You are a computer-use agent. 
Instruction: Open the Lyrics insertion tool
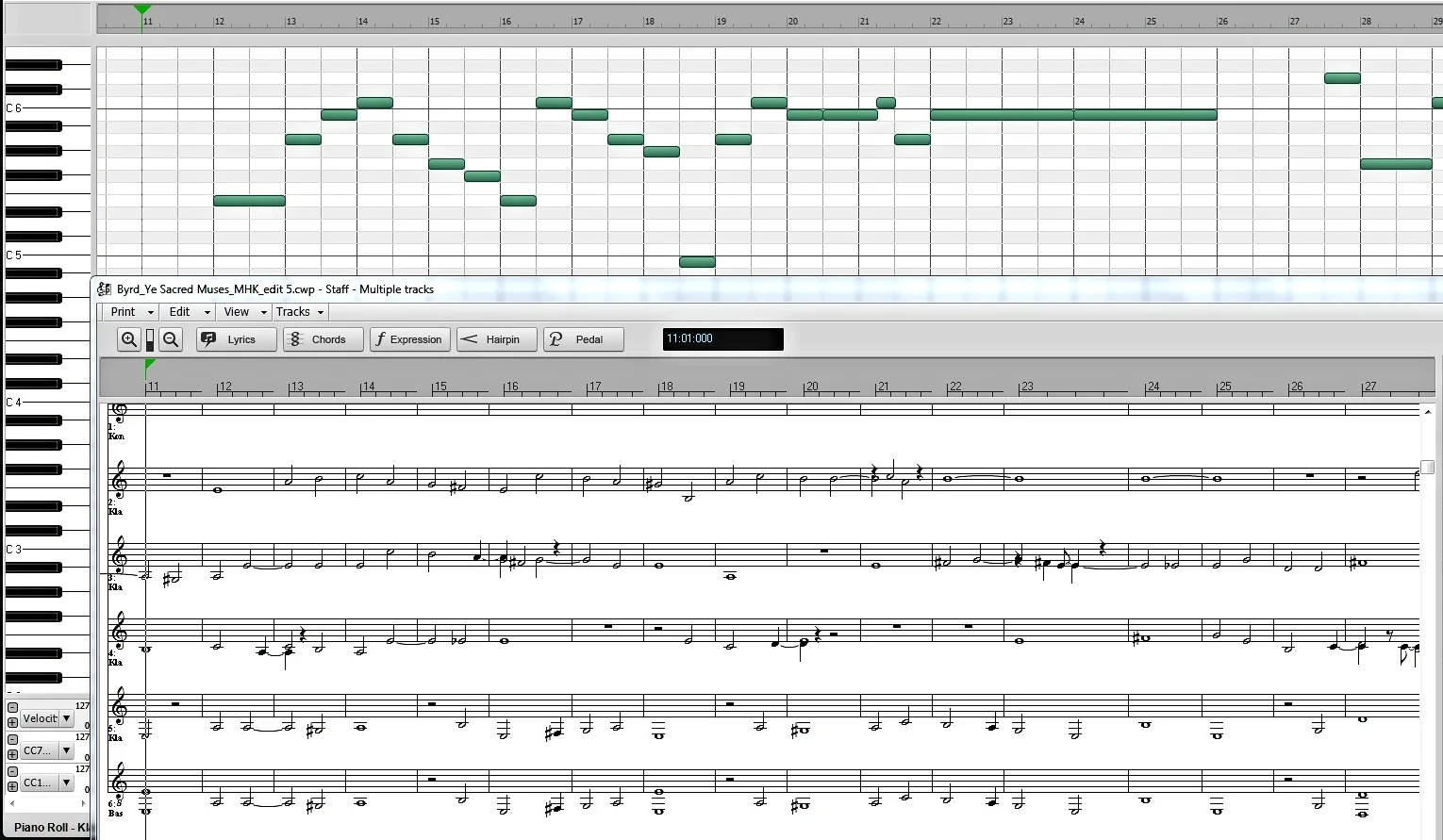click(235, 339)
